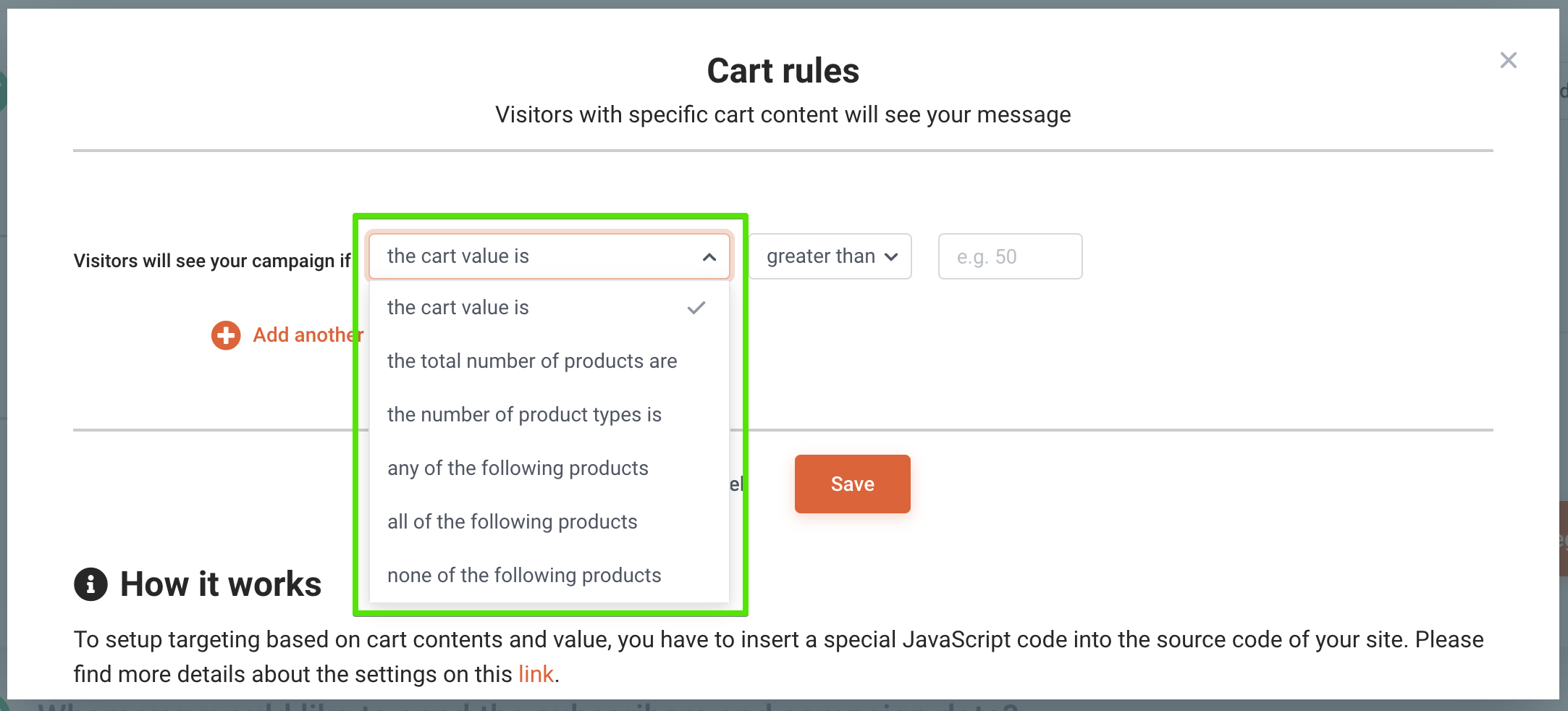
Task: Click the orange plus icon beside Add another
Action: 225,335
